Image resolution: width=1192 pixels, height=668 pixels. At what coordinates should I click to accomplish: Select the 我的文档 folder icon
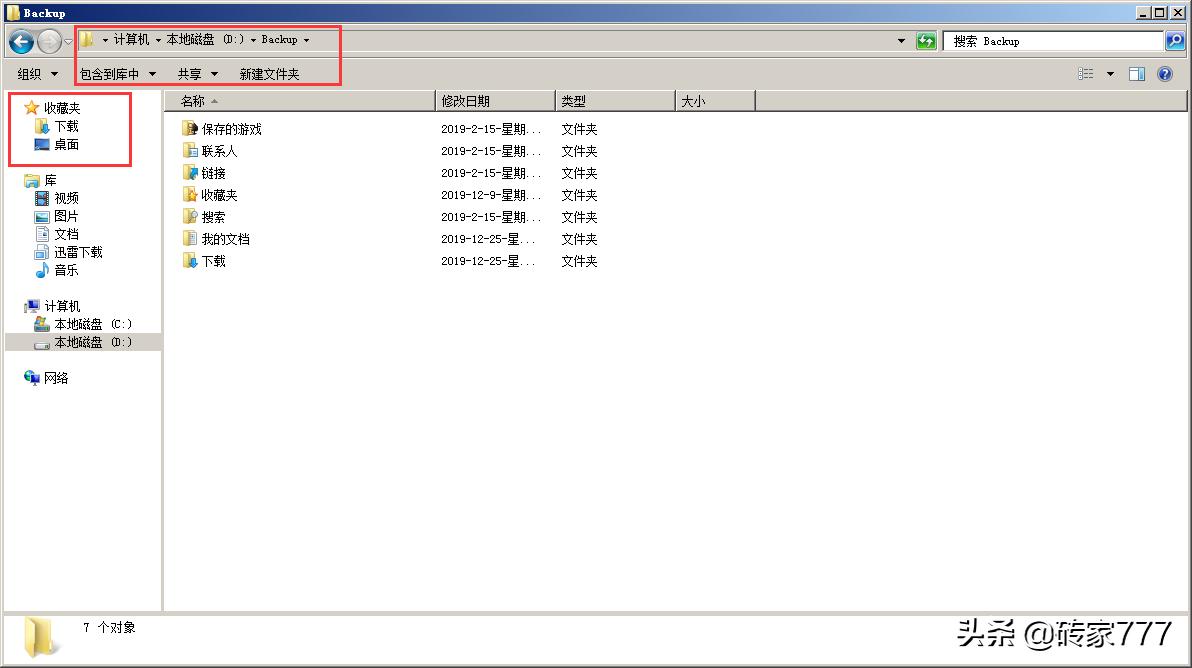pyautogui.click(x=190, y=239)
